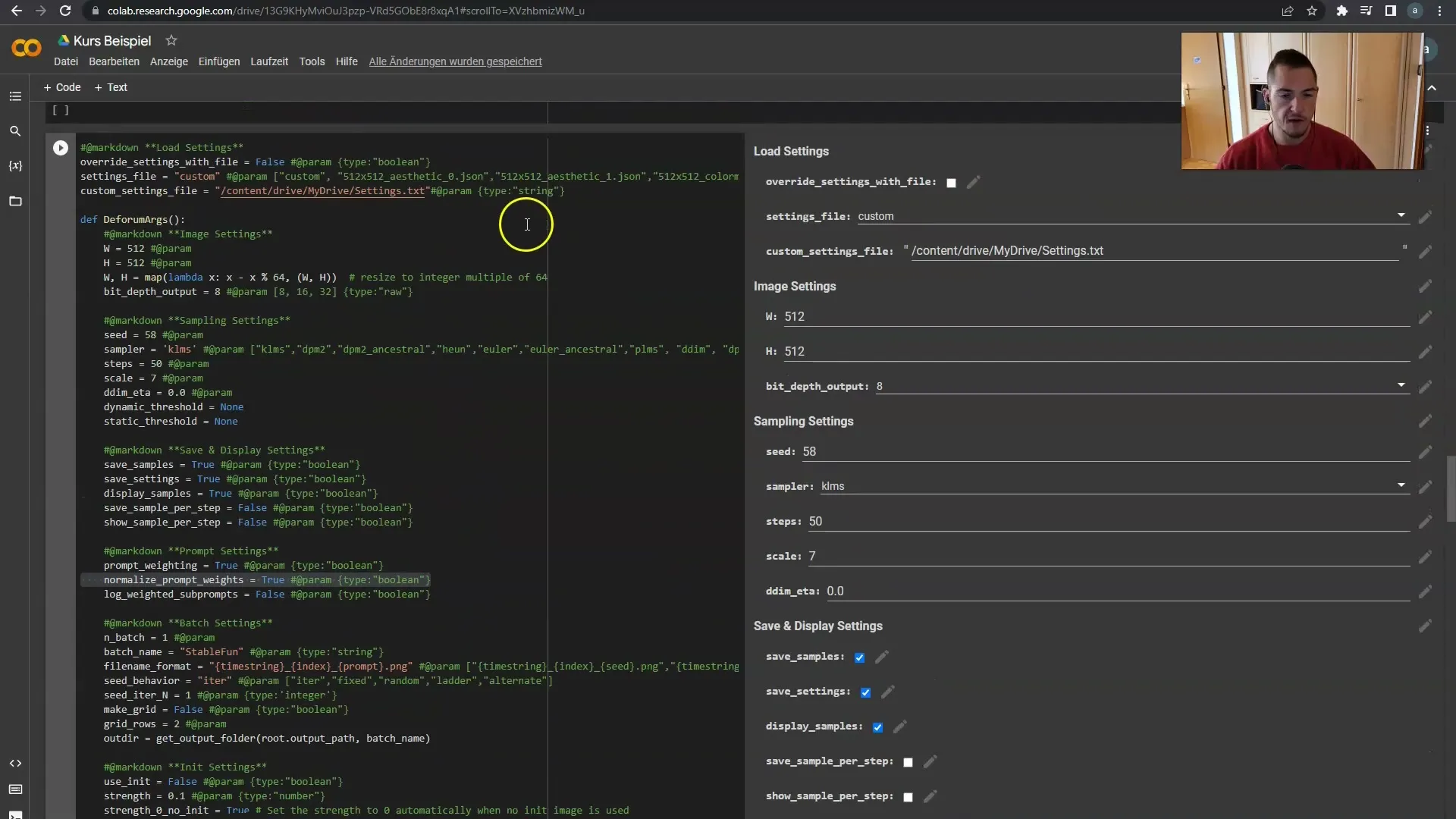Image resolution: width=1456 pixels, height=819 pixels.
Task: Open the Einfügen menu
Action: [219, 61]
